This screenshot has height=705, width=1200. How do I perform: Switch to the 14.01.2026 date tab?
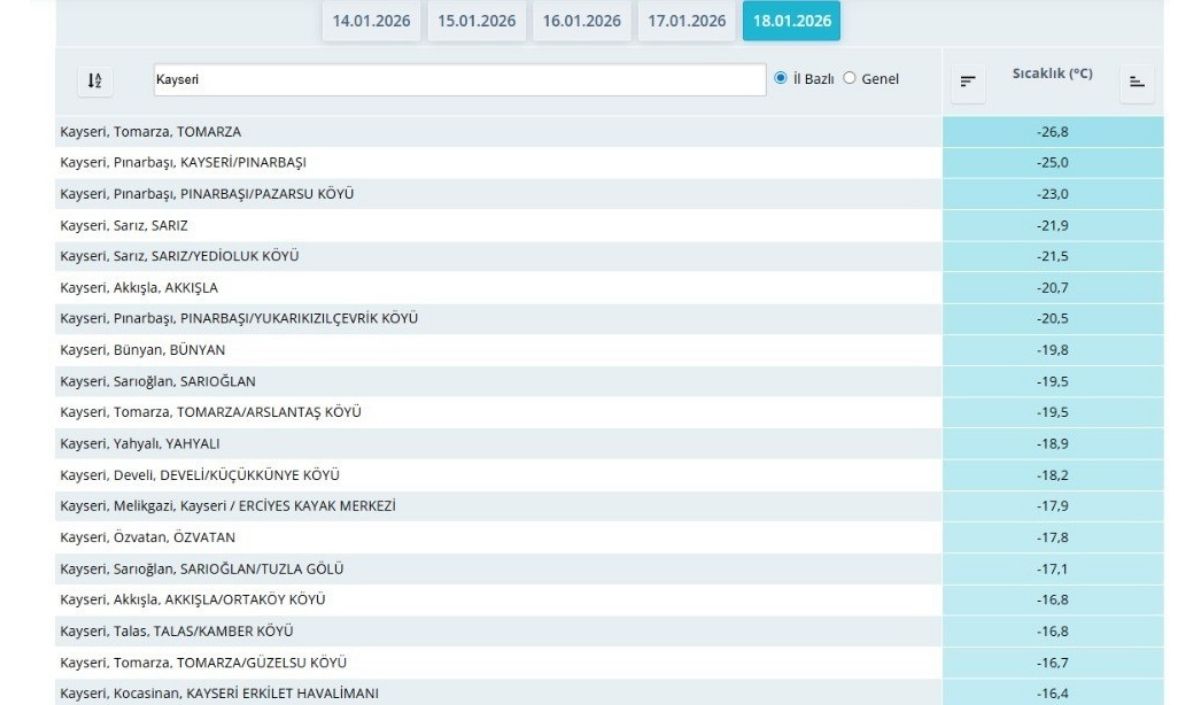point(371,21)
